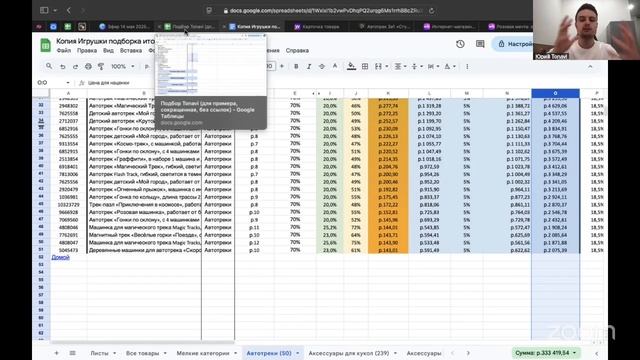The height and width of the screenshot is (360, 640).
Task: Open the Файл menu
Action: pyautogui.click(x=64, y=51)
